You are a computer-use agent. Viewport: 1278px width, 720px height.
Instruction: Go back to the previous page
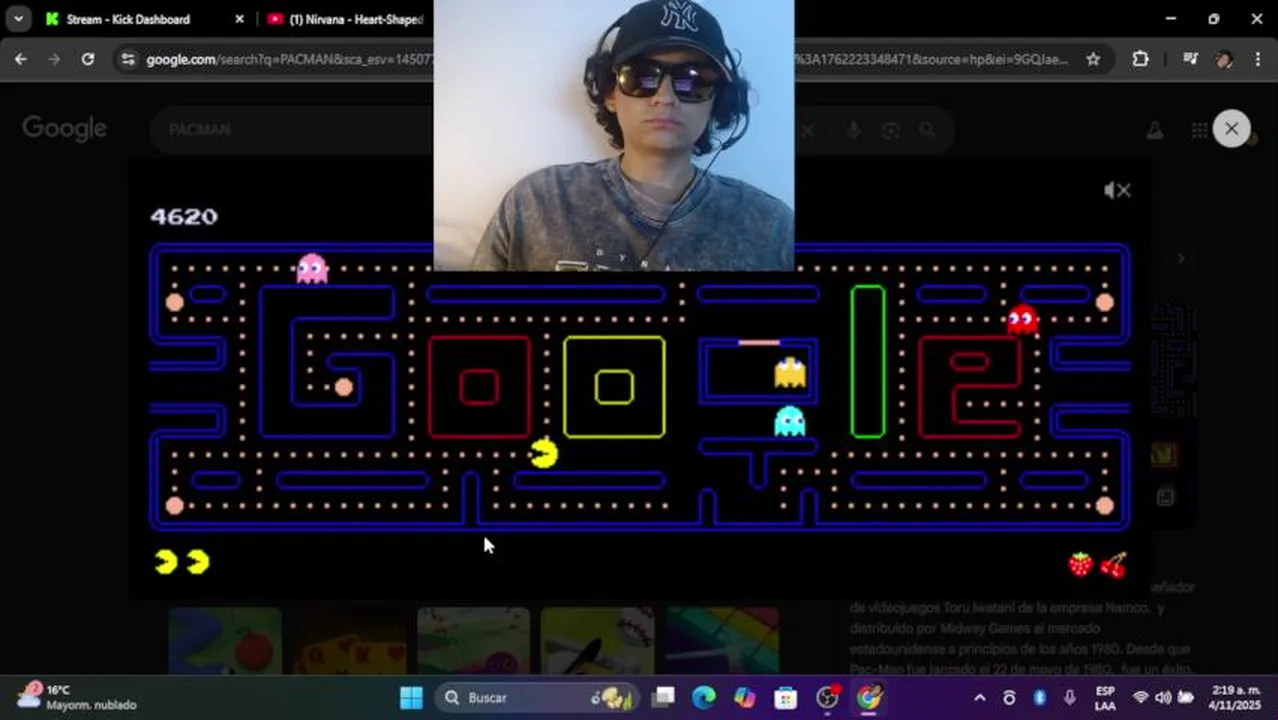pos(21,59)
